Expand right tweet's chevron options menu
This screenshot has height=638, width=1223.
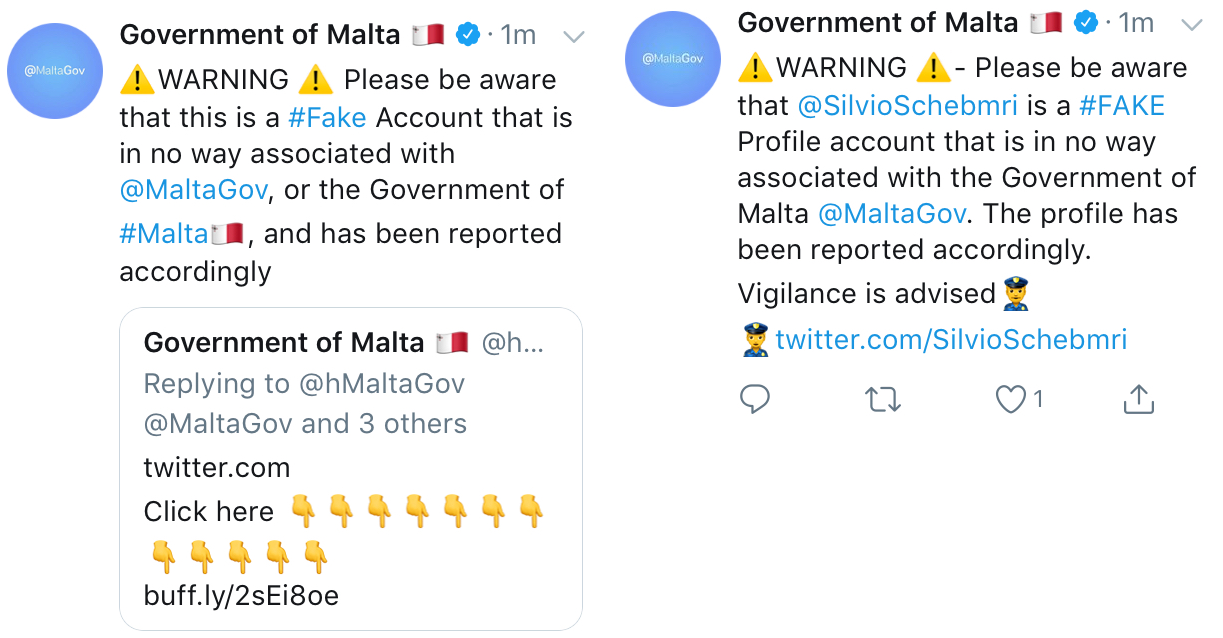(x=1191, y=23)
